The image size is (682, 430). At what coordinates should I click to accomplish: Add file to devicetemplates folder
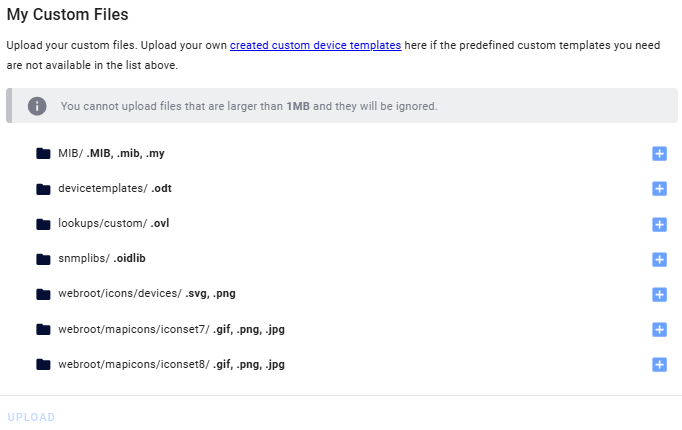[659, 189]
